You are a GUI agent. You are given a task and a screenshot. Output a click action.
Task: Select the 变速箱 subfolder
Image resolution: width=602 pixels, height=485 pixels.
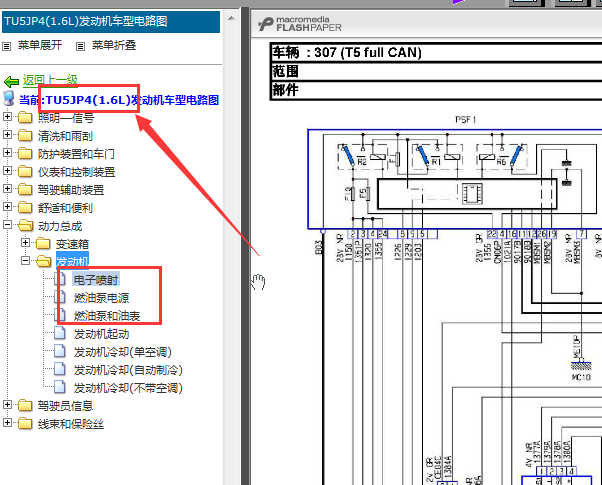[x=72, y=244]
